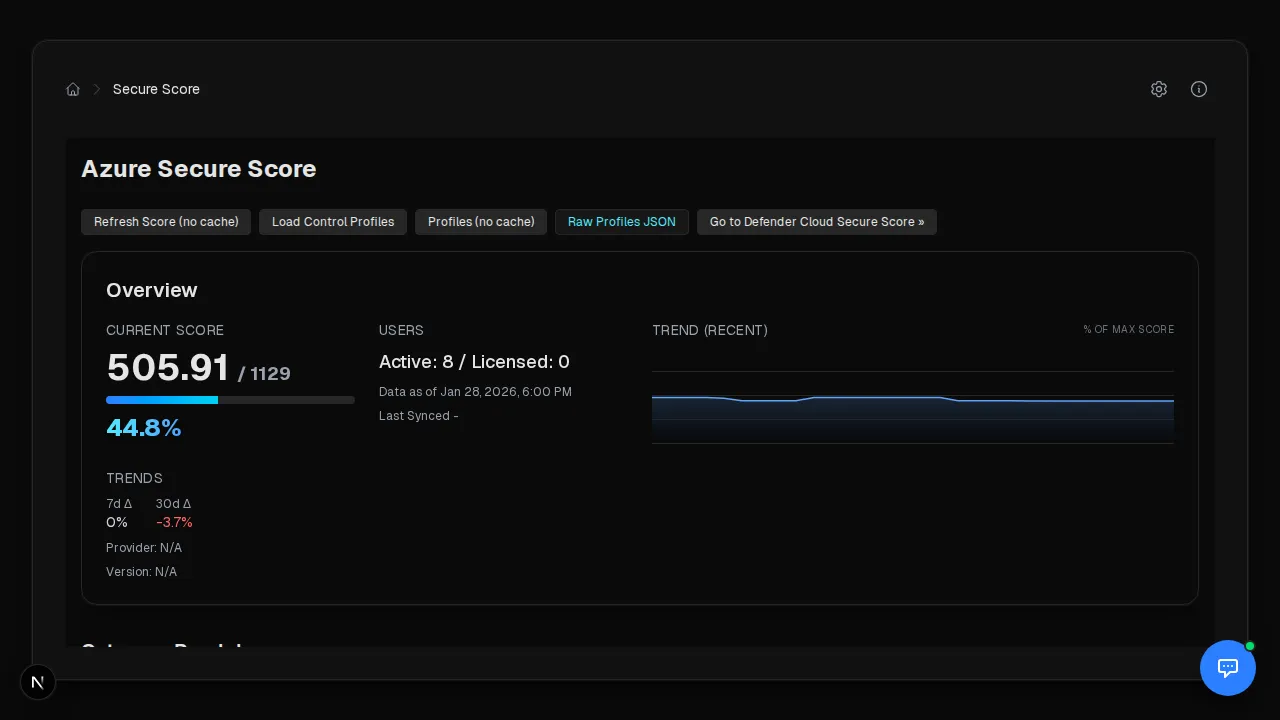
Task: Open the Next.js dev tools badge
Action: click(x=38, y=682)
